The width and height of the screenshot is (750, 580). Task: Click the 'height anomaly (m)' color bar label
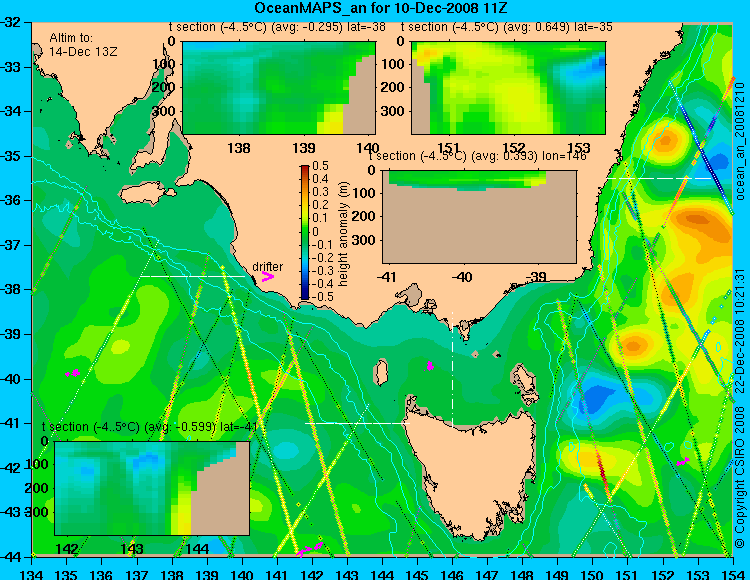[x=343, y=234]
